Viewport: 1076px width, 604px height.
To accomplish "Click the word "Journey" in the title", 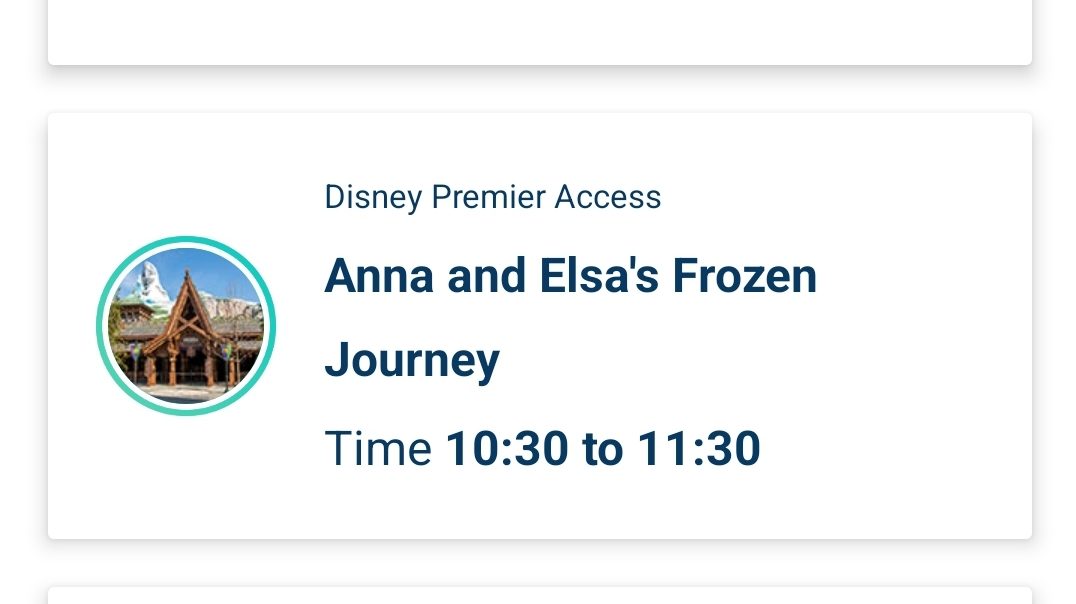I will tap(412, 360).
